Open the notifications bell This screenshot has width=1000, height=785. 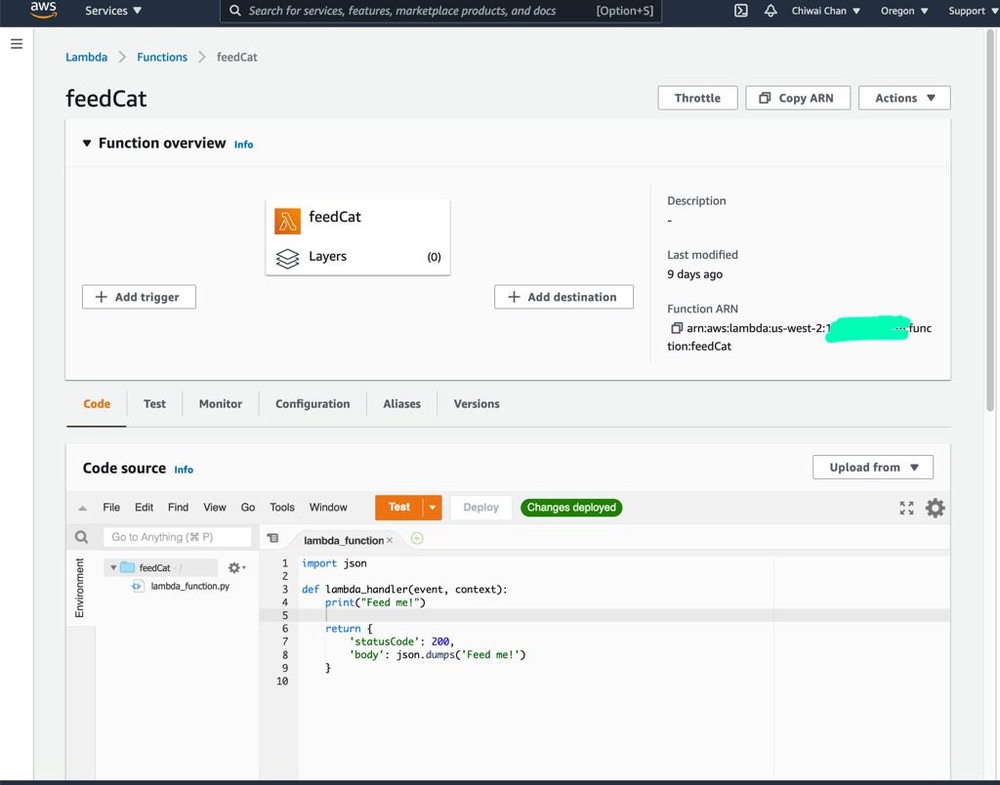pos(770,10)
